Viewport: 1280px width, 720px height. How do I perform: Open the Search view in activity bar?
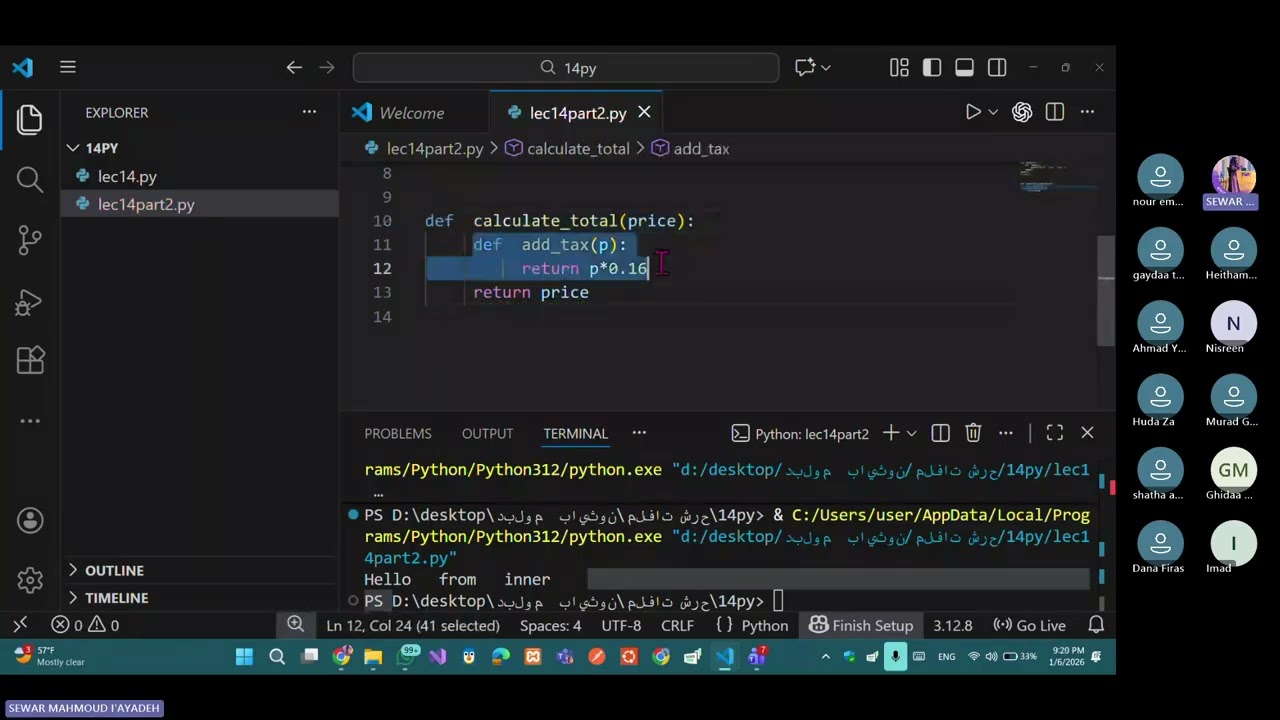[29, 179]
